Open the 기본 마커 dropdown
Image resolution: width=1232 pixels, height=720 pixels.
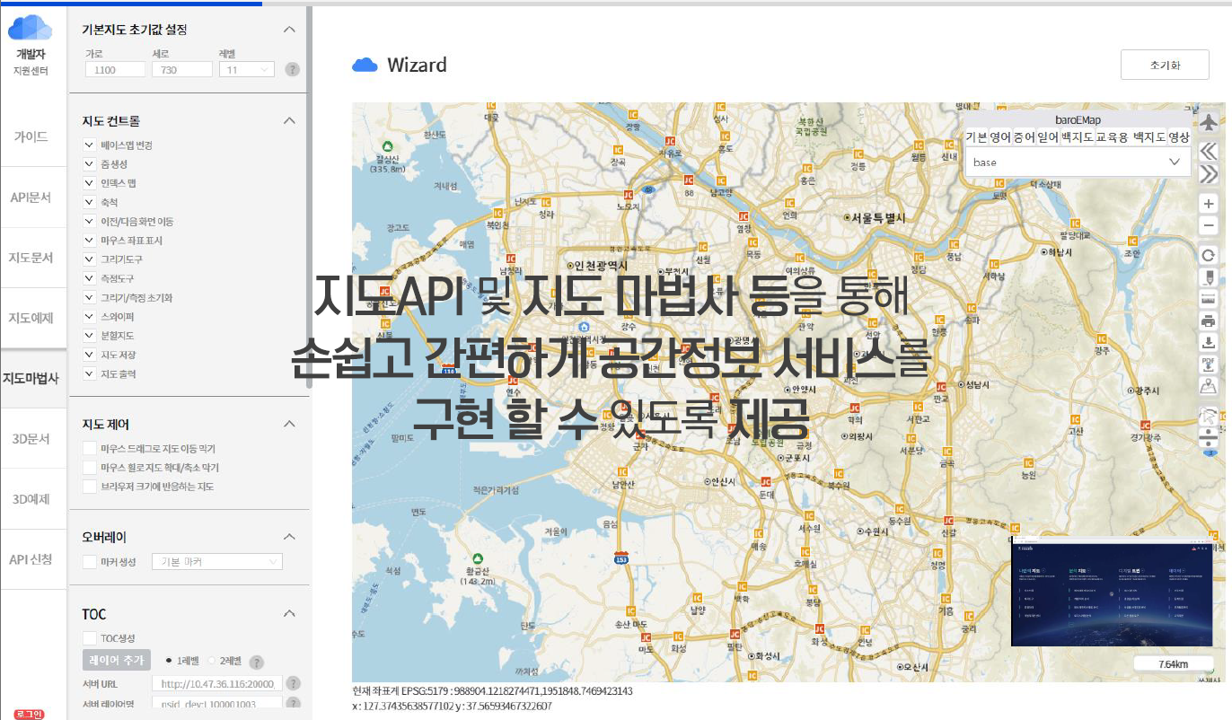[x=216, y=562]
